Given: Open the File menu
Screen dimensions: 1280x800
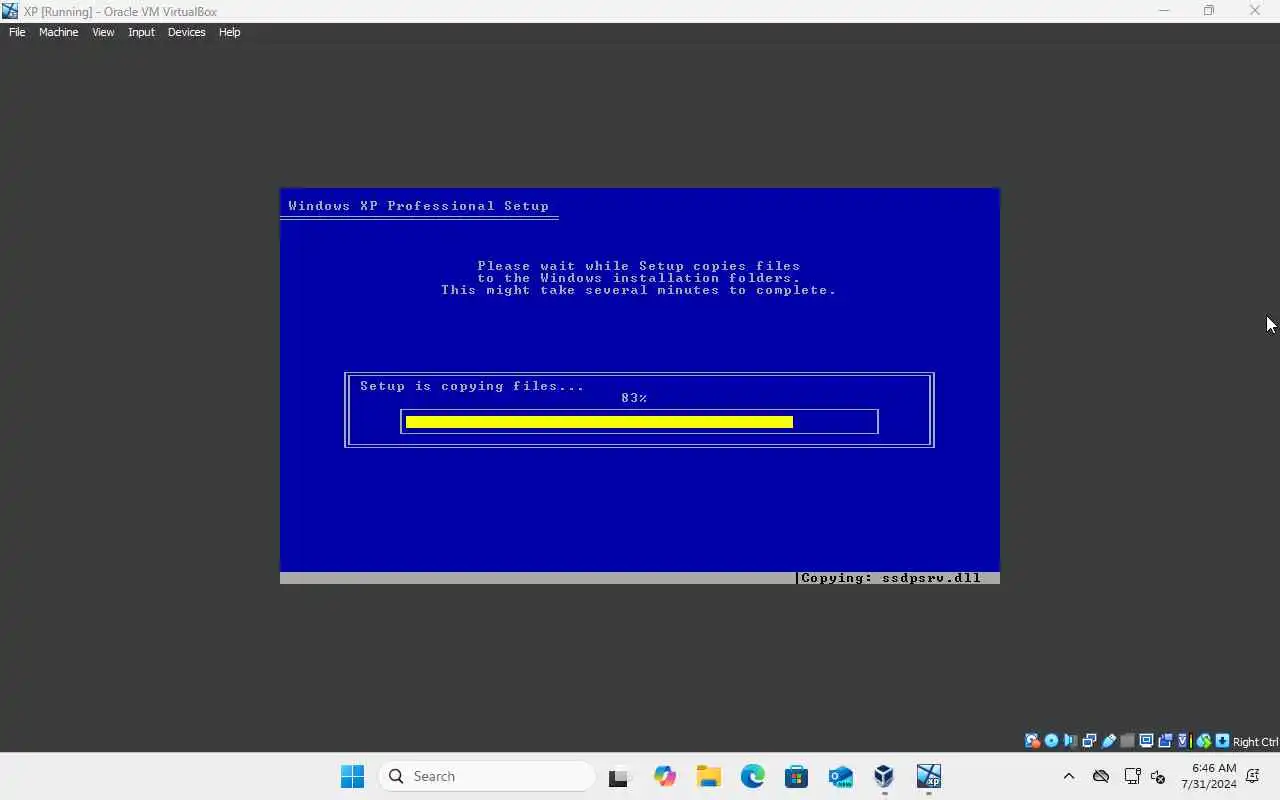Looking at the screenshot, I should tap(17, 32).
